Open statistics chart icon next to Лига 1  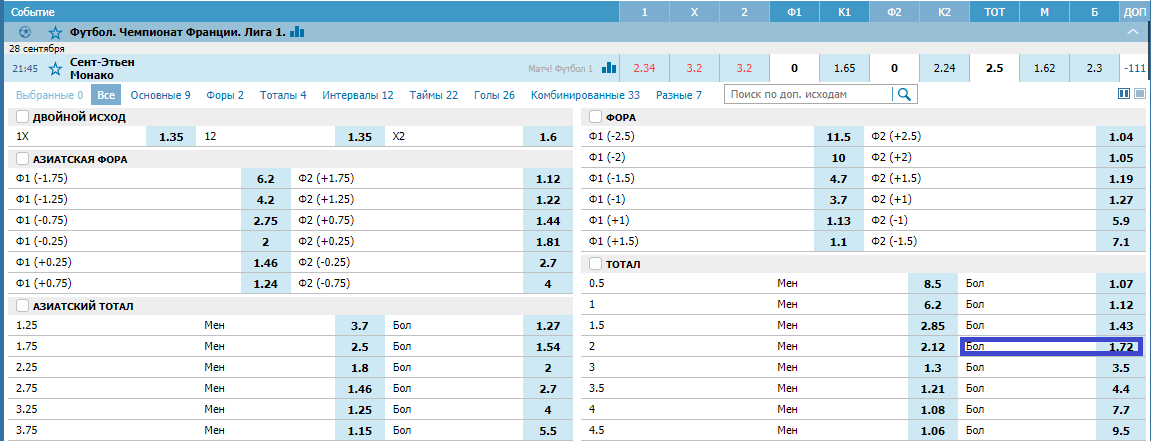297,32
